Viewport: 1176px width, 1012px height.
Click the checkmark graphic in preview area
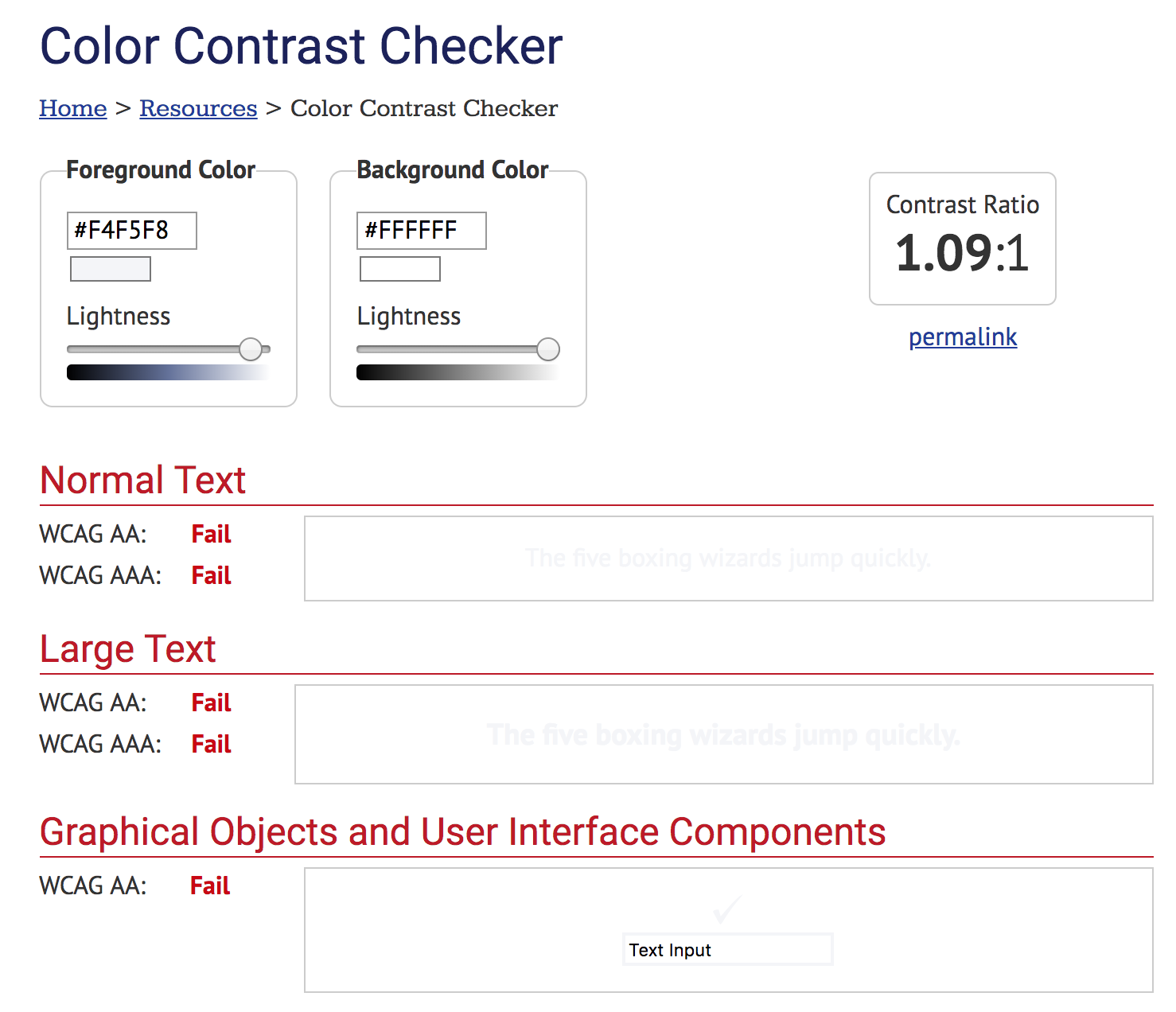(x=726, y=909)
